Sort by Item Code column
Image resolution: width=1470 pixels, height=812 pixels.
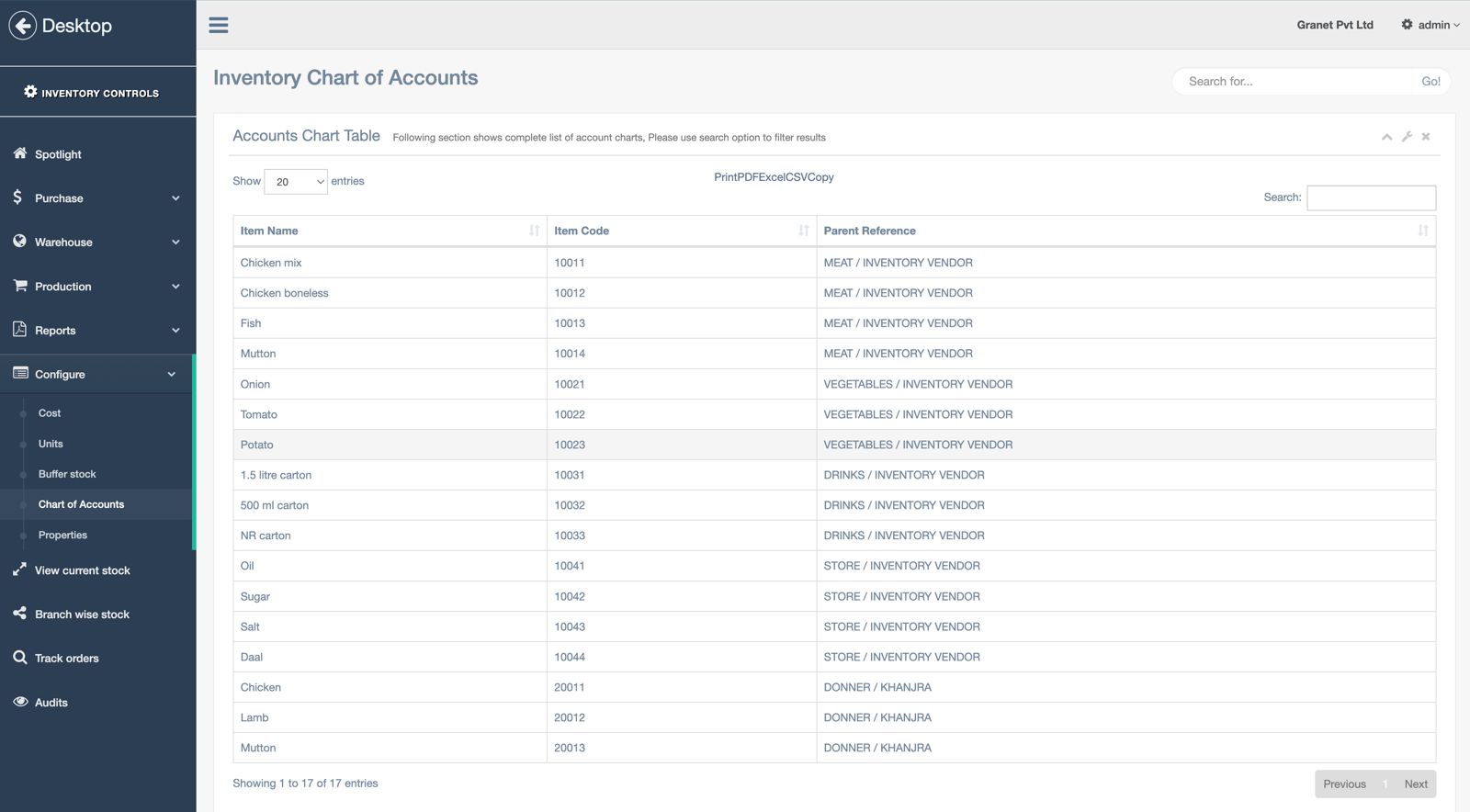(x=682, y=231)
